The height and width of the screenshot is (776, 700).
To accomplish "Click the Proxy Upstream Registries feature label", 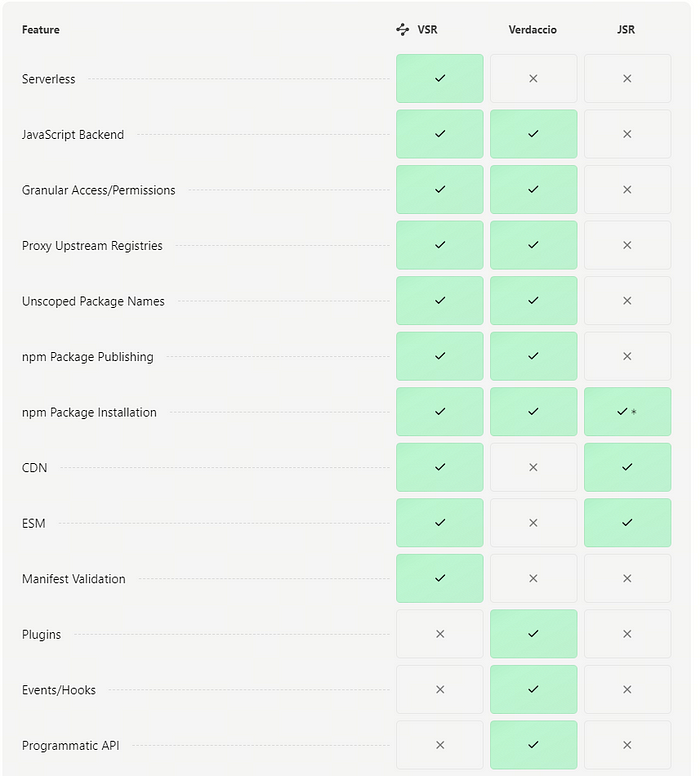I will coord(92,246).
